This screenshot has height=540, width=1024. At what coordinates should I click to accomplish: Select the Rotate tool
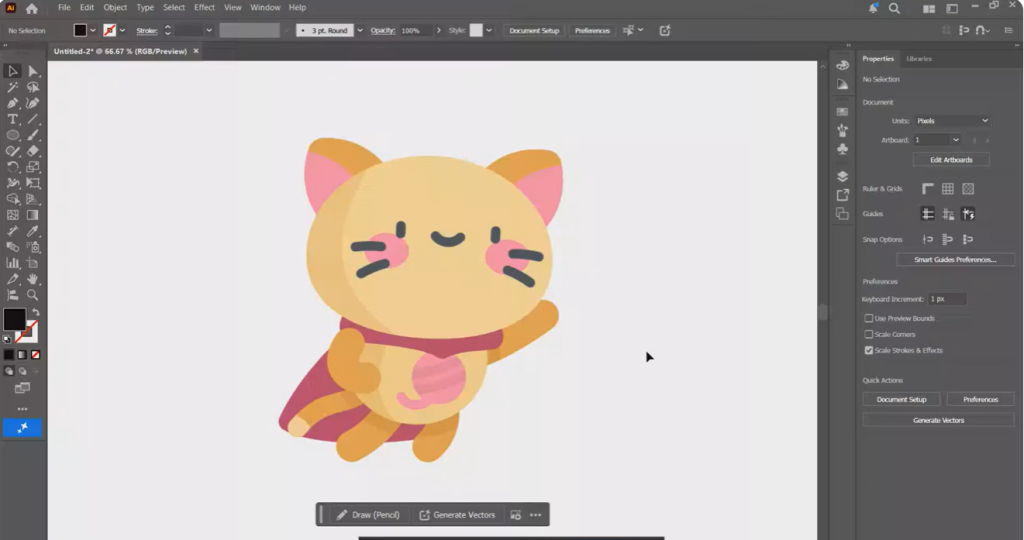click(12, 167)
